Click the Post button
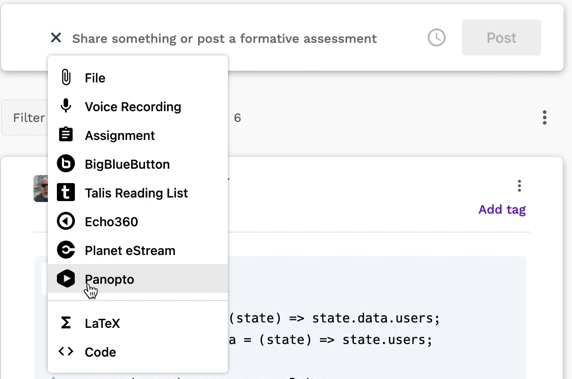The height and width of the screenshot is (379, 572). click(501, 38)
